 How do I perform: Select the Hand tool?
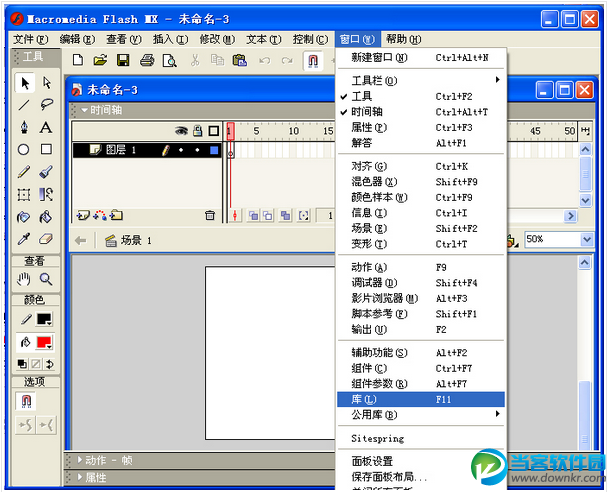click(24, 279)
